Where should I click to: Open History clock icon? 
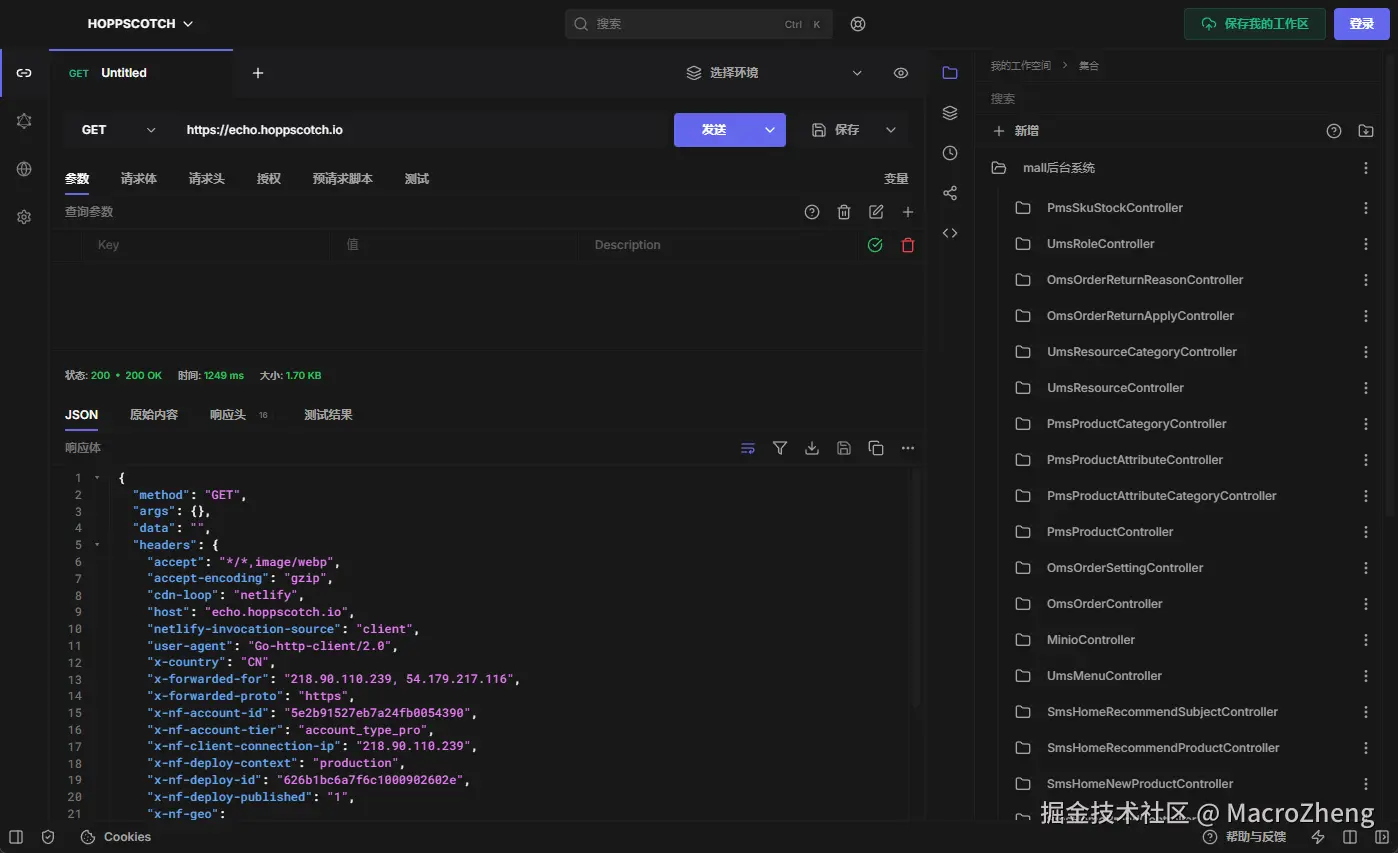click(x=950, y=153)
